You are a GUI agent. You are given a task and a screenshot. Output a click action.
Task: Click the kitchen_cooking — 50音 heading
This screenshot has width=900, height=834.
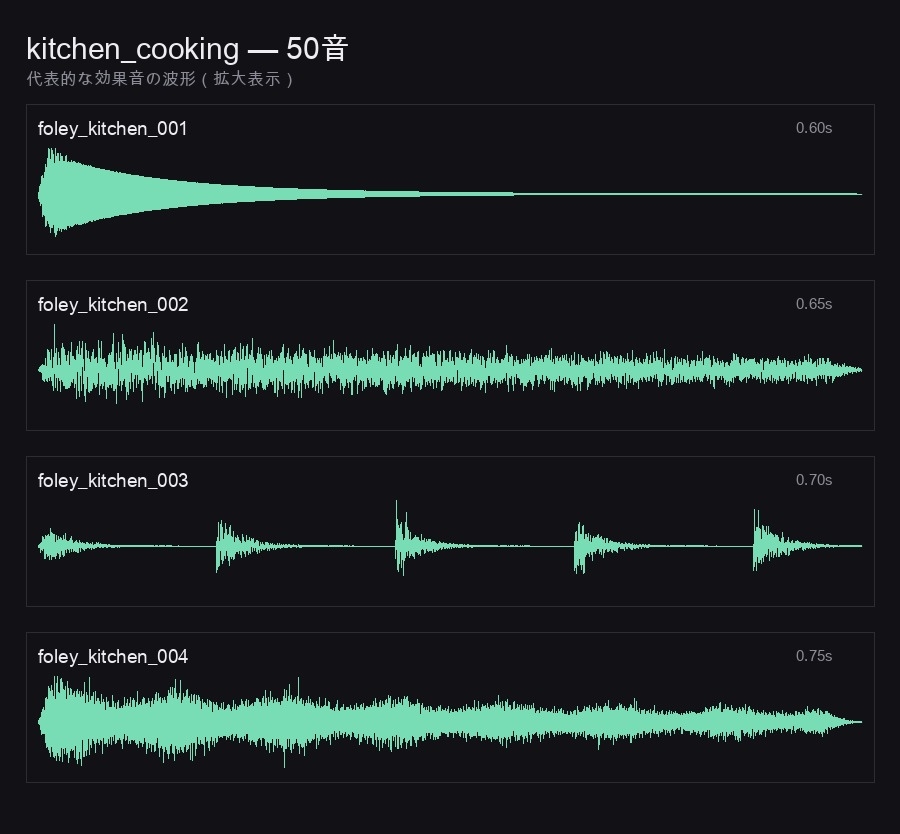click(x=187, y=49)
